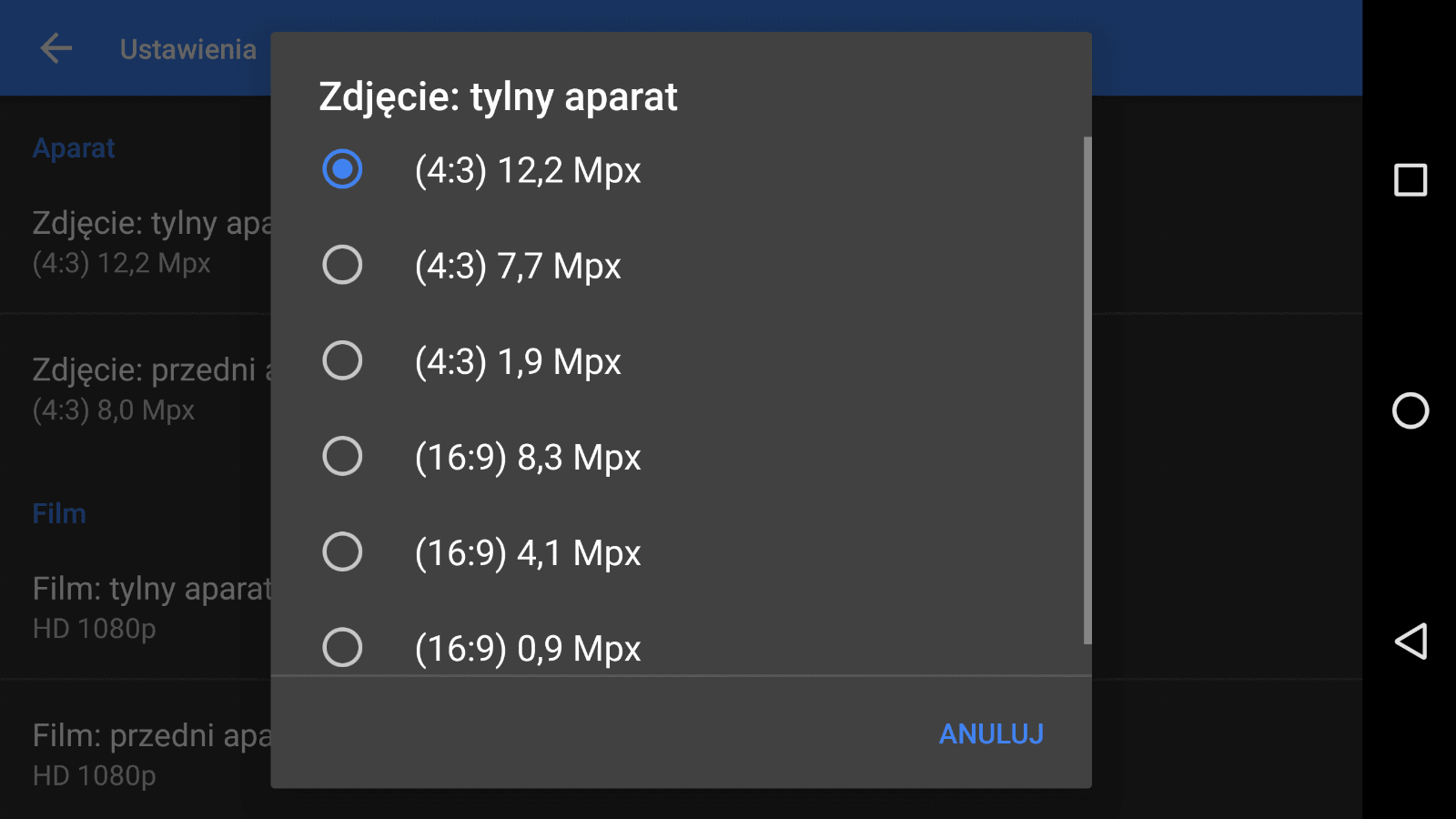Choose the (16:9) 8,3 Mpx resolution

343,456
